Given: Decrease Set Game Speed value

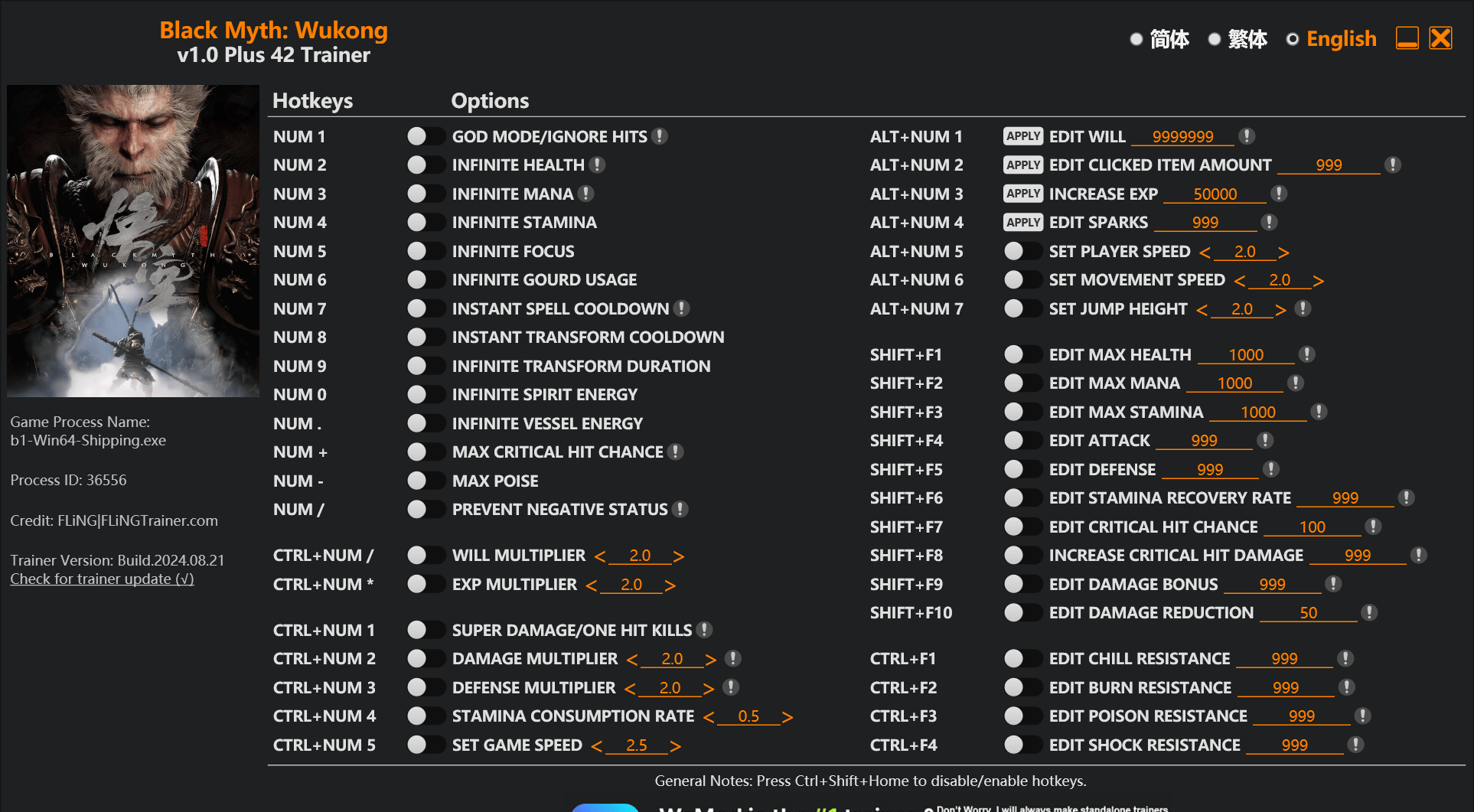Looking at the screenshot, I should coord(597,746).
